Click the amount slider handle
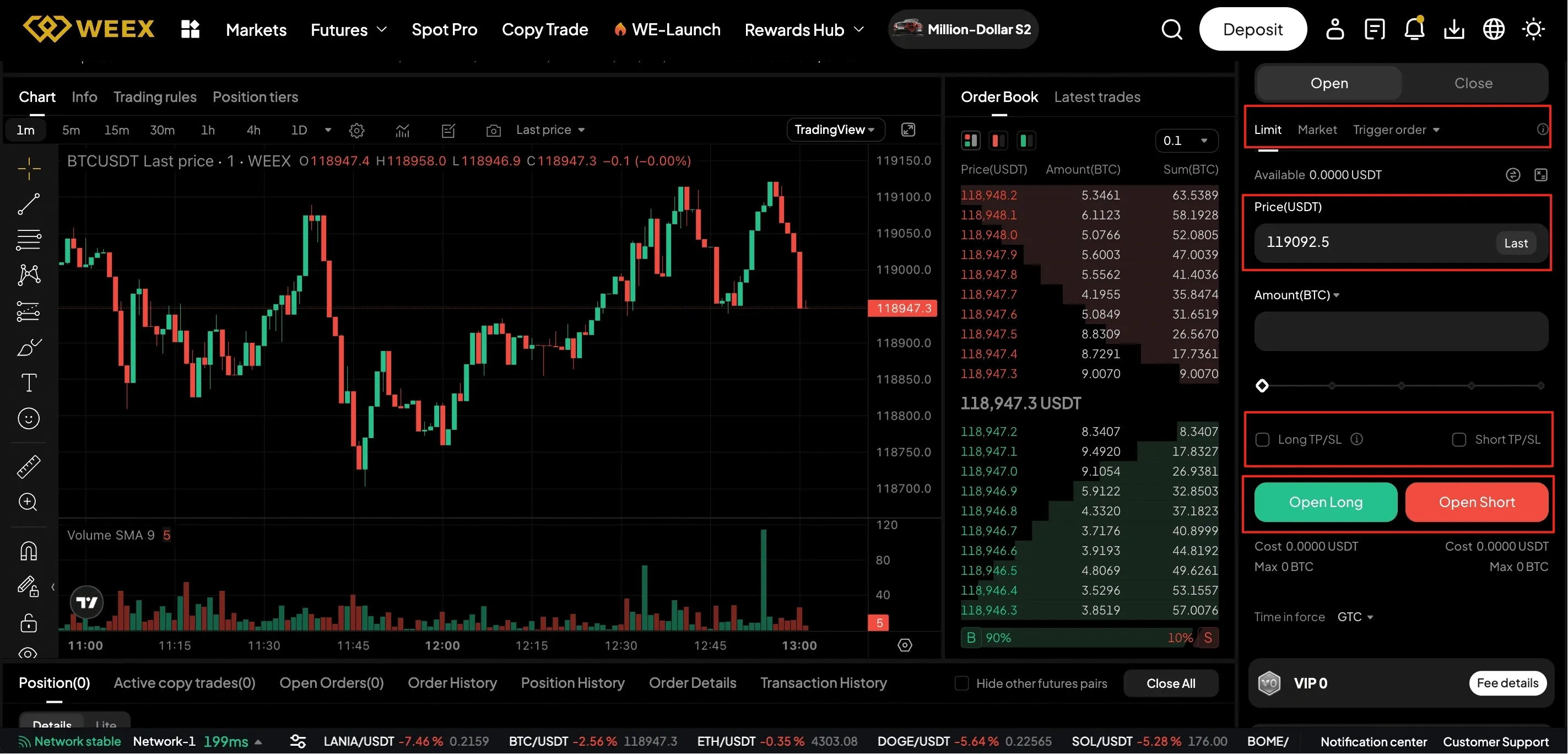 point(1262,385)
